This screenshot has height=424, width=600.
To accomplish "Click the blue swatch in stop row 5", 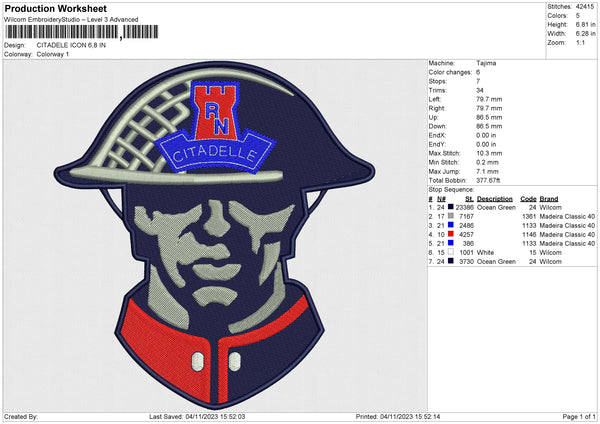I will 451,243.
